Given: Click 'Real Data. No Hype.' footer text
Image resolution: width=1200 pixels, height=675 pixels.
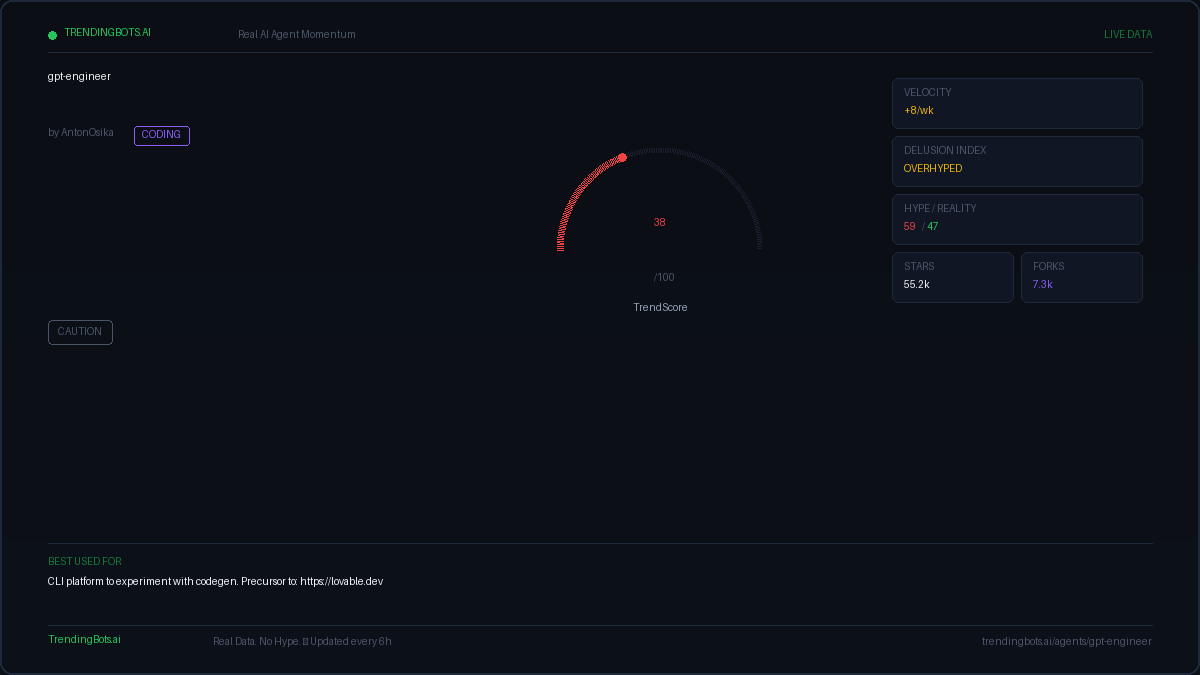Looking at the screenshot, I should click(x=256, y=642).
